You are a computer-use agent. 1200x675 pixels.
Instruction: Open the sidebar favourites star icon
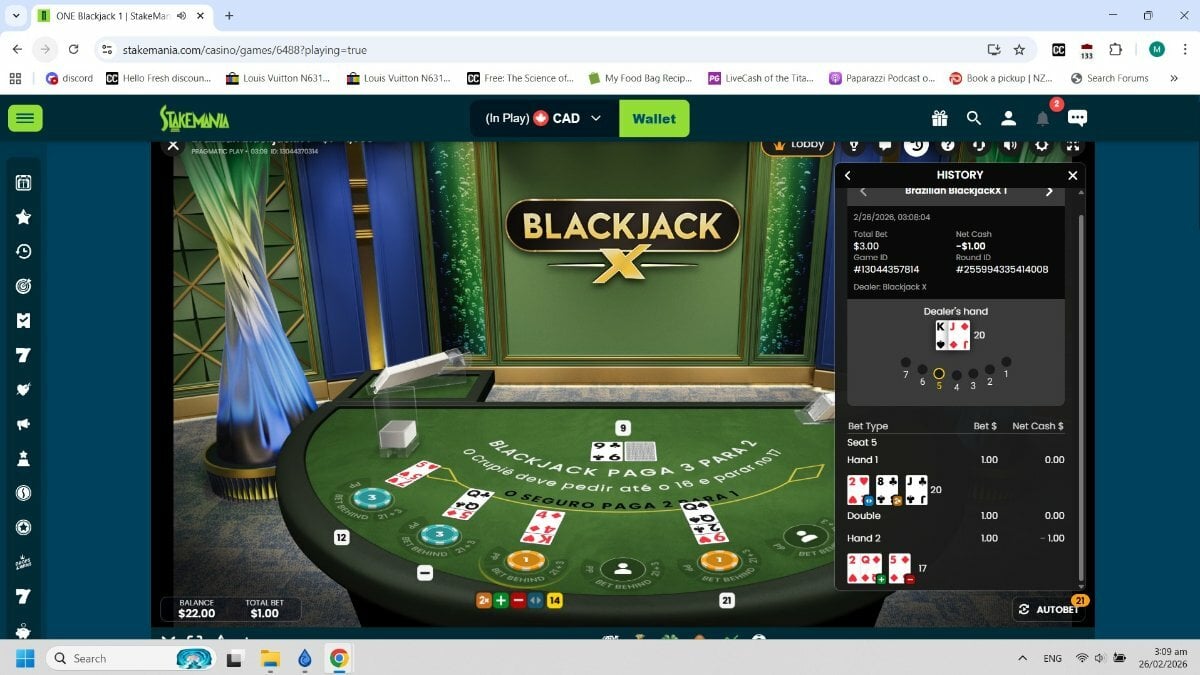24,217
